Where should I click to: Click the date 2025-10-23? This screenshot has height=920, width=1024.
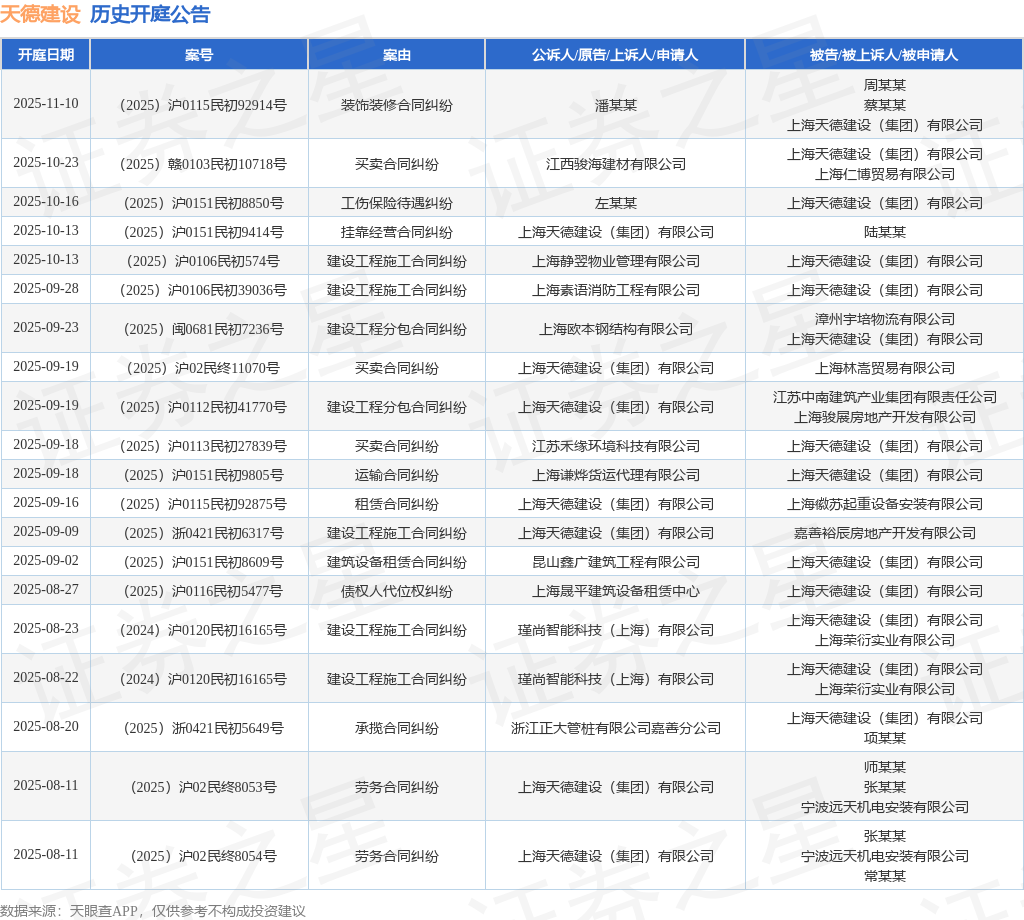point(46,163)
